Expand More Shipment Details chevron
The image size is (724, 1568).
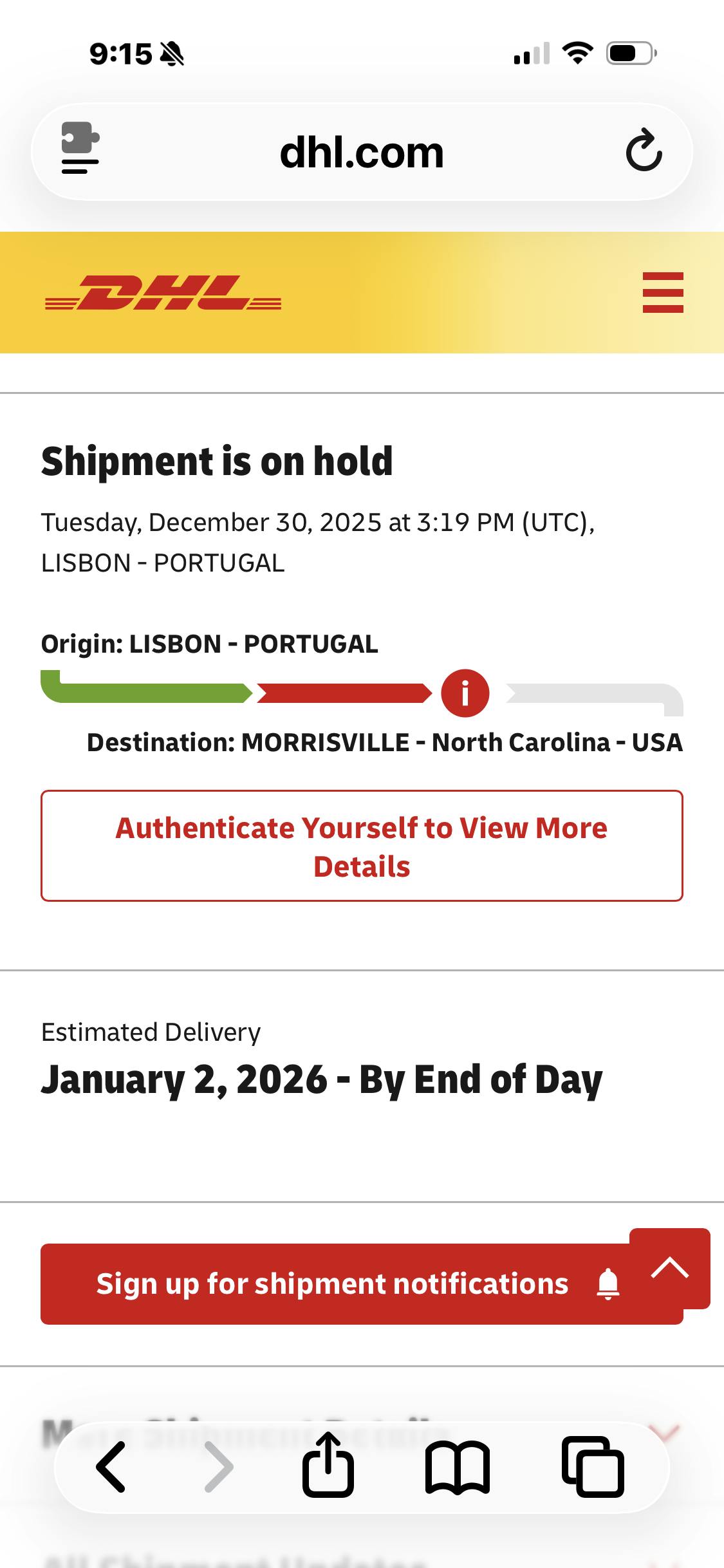[665, 1432]
